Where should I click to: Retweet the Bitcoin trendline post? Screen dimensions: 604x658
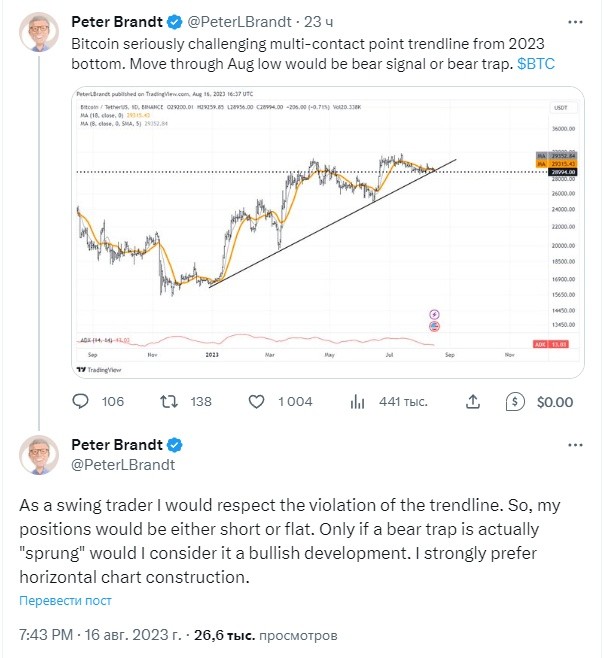[169, 402]
